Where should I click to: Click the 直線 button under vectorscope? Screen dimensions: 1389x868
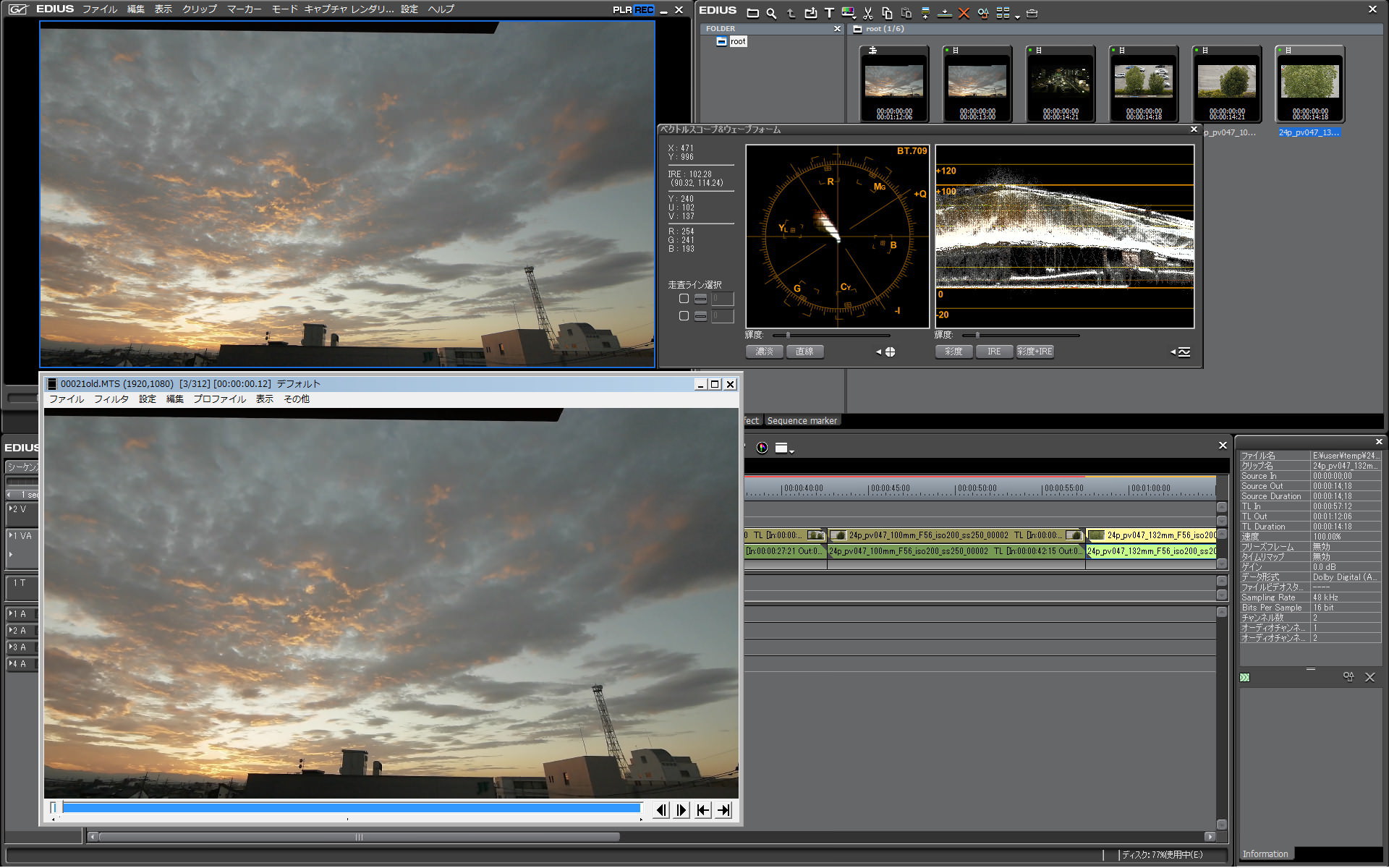coord(804,352)
